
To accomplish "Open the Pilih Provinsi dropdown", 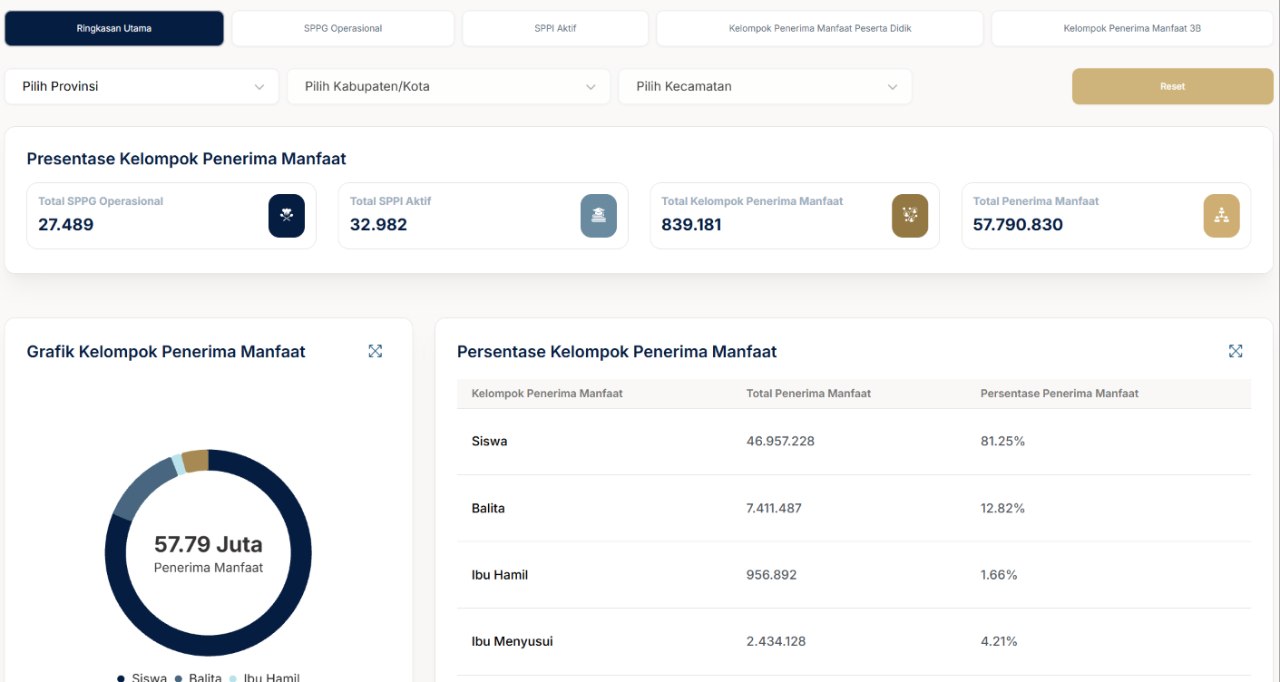I will (x=142, y=86).
